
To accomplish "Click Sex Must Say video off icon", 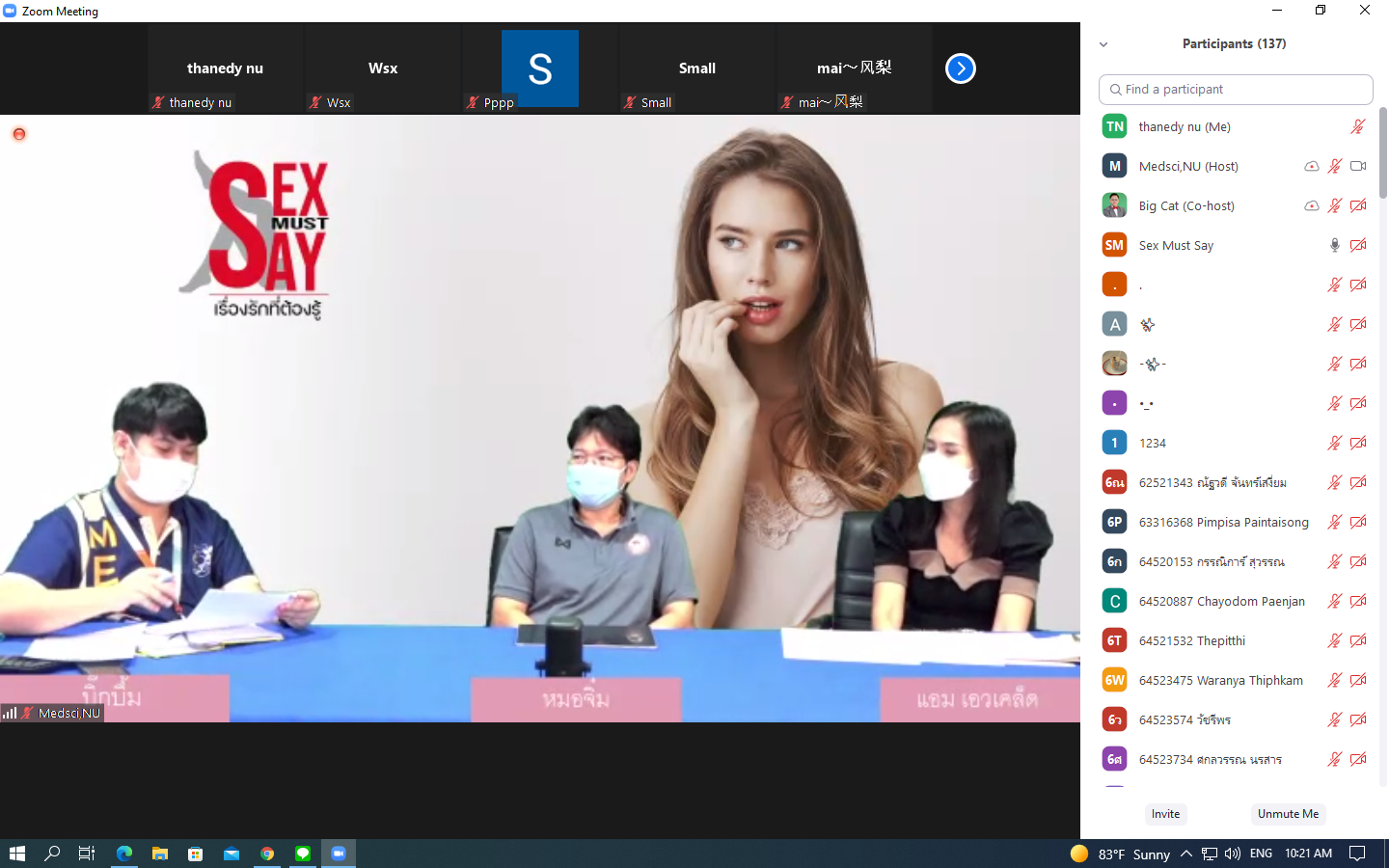I will pos(1358,245).
